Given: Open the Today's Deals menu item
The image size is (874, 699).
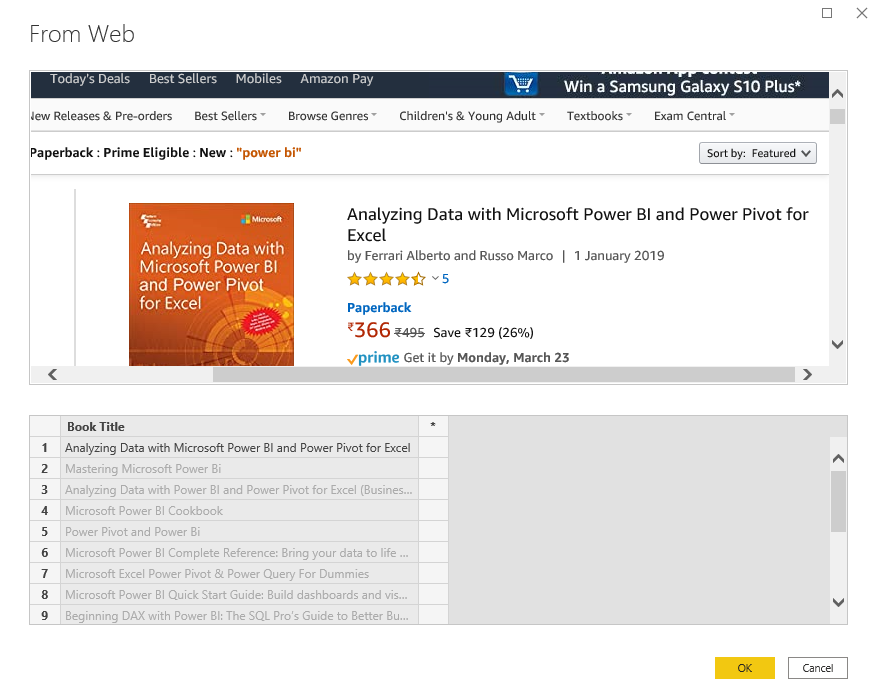Looking at the screenshot, I should click(90, 79).
